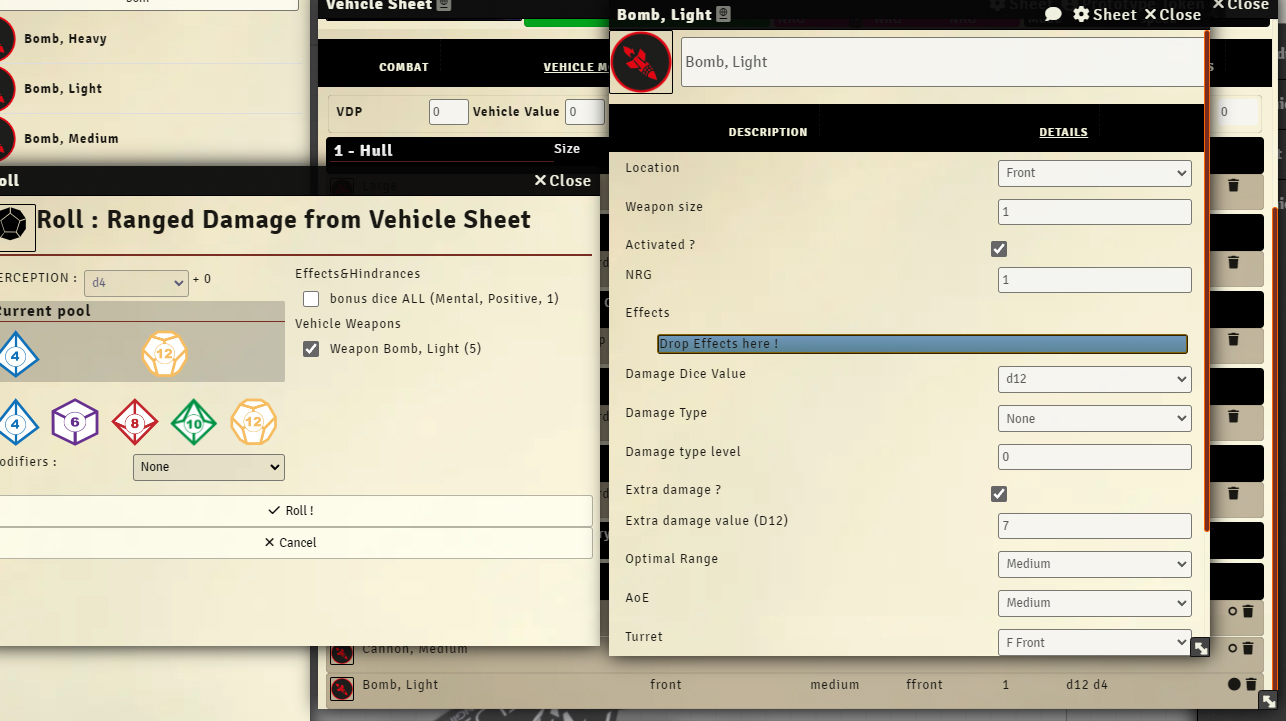
Task: Click the Bomb, Light red rocket image
Action: pos(641,62)
